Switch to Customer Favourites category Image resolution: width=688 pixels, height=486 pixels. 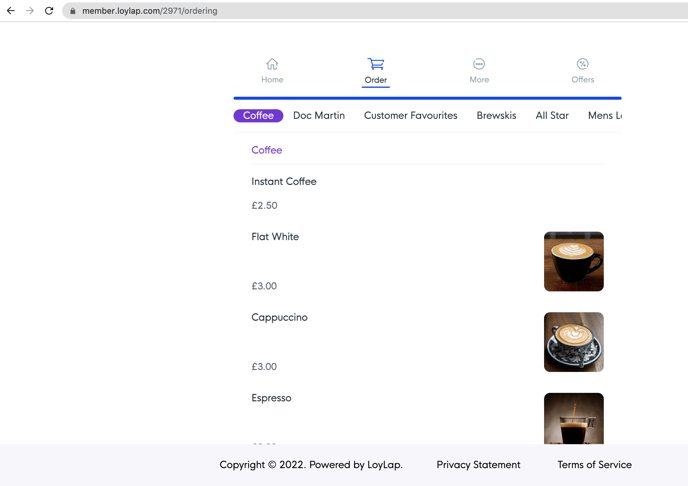point(411,115)
